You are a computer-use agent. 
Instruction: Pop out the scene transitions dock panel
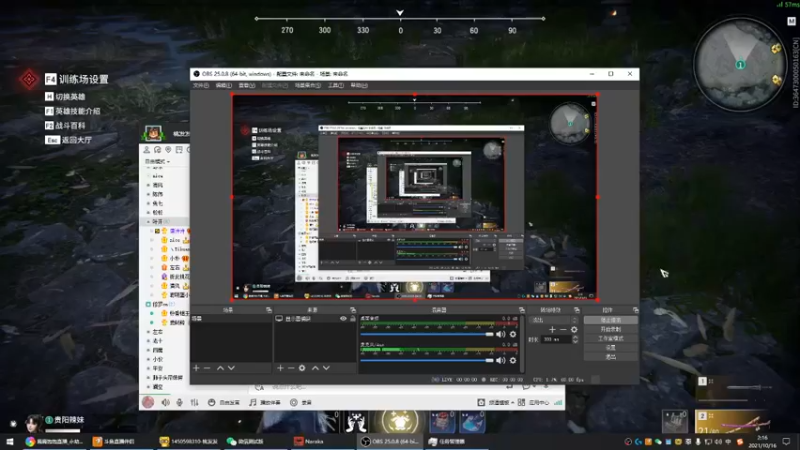pos(577,310)
